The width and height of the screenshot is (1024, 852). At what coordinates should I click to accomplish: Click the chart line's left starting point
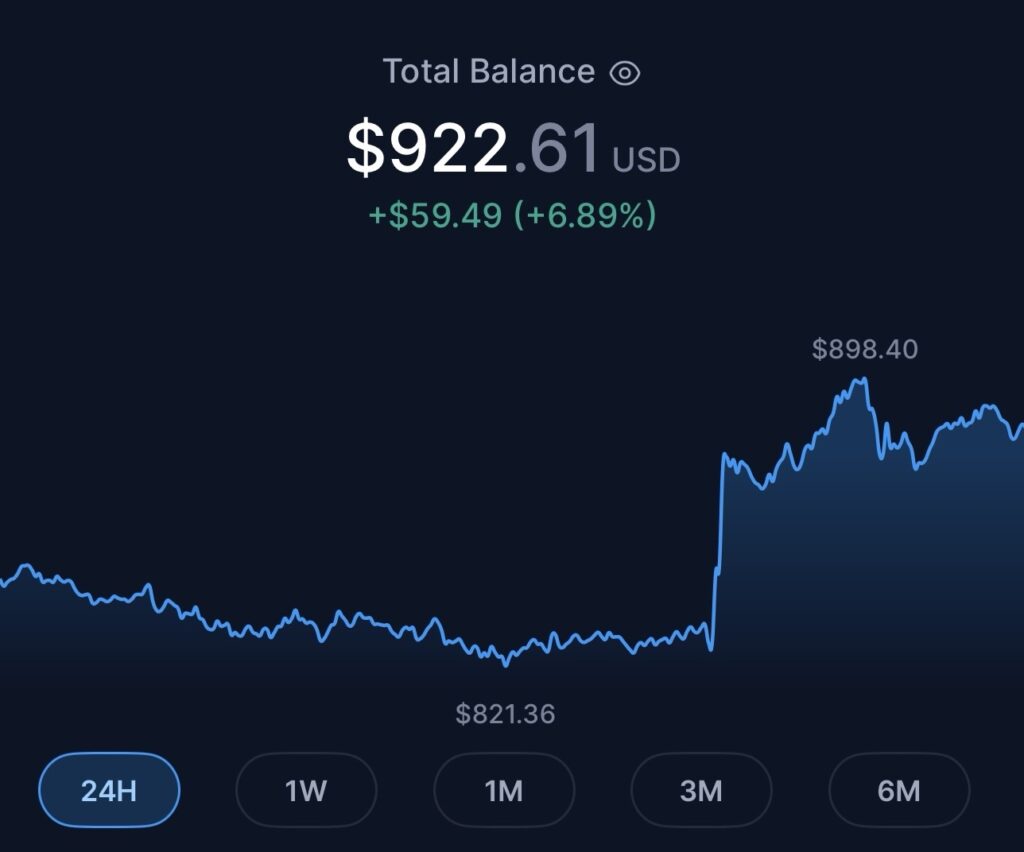pos(3,583)
